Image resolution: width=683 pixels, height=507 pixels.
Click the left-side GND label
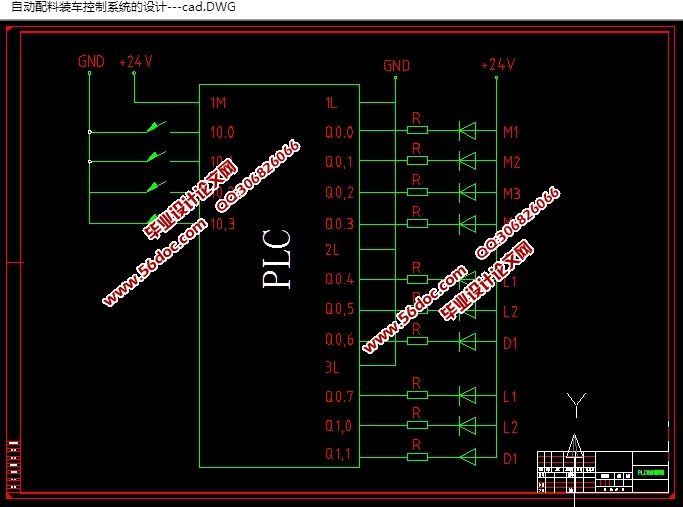coord(91,61)
